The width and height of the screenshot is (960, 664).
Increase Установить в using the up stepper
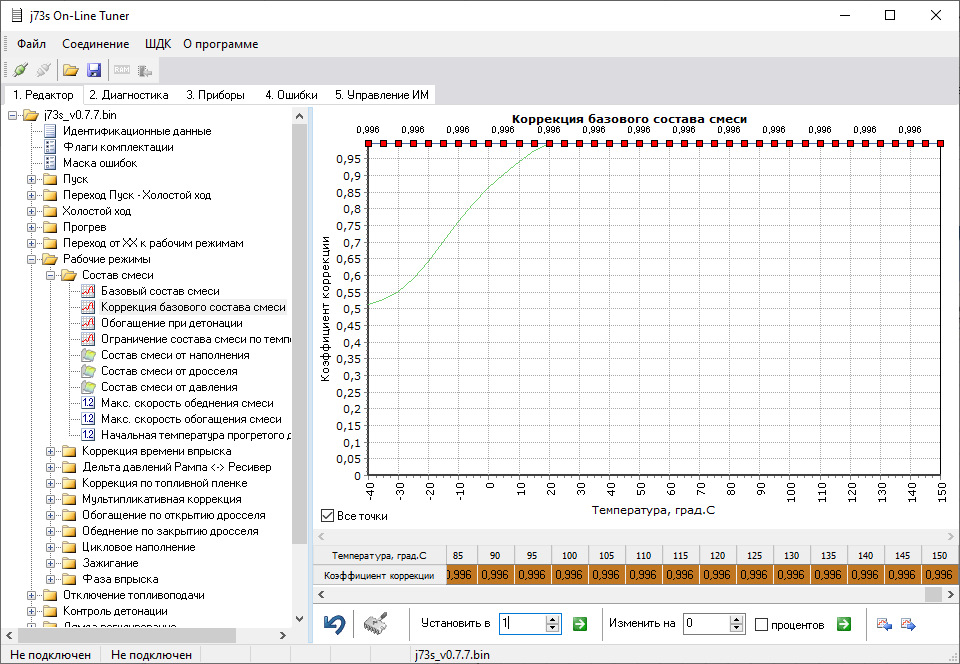pyautogui.click(x=550, y=617)
